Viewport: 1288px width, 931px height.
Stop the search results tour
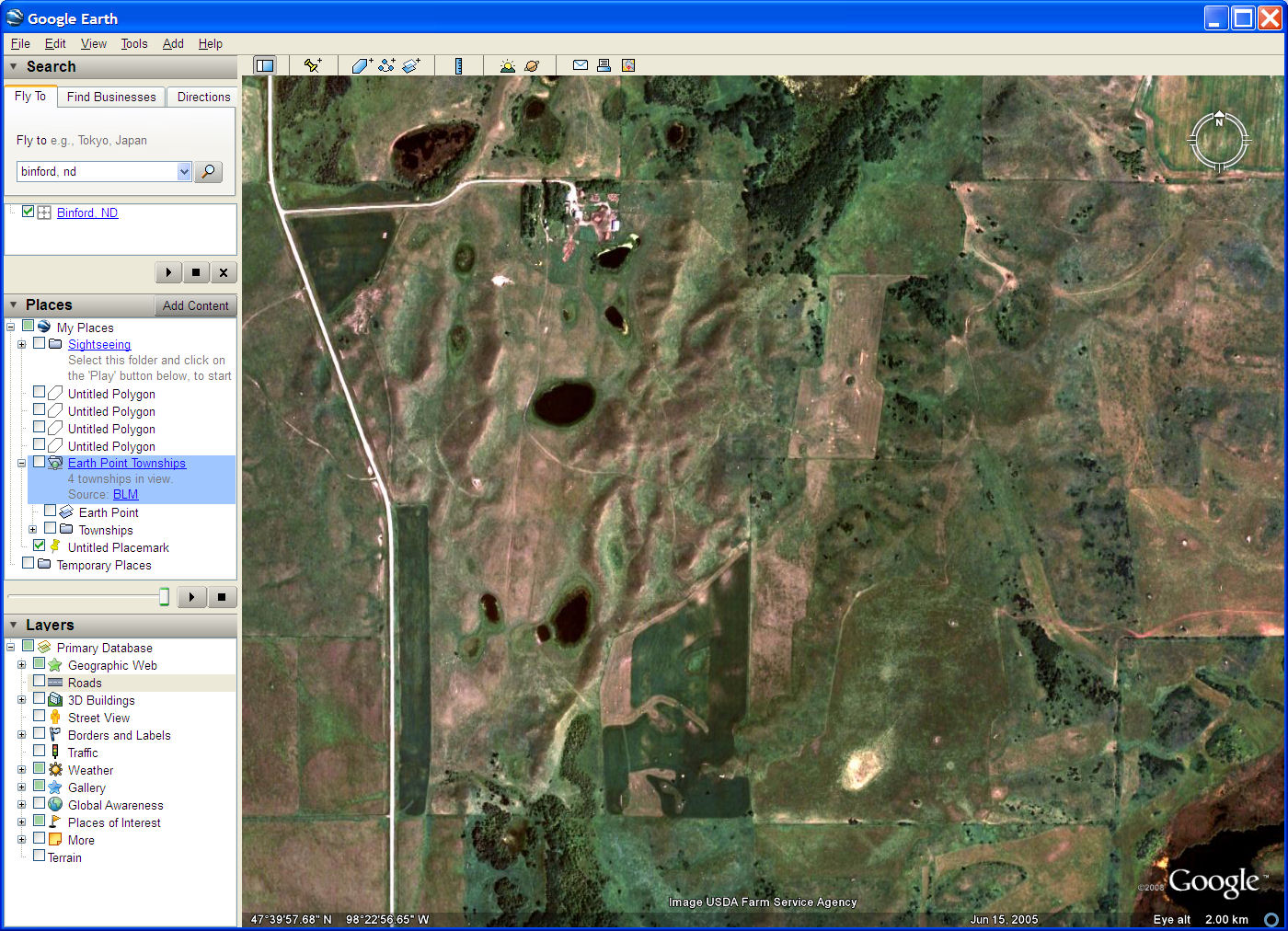[x=196, y=272]
